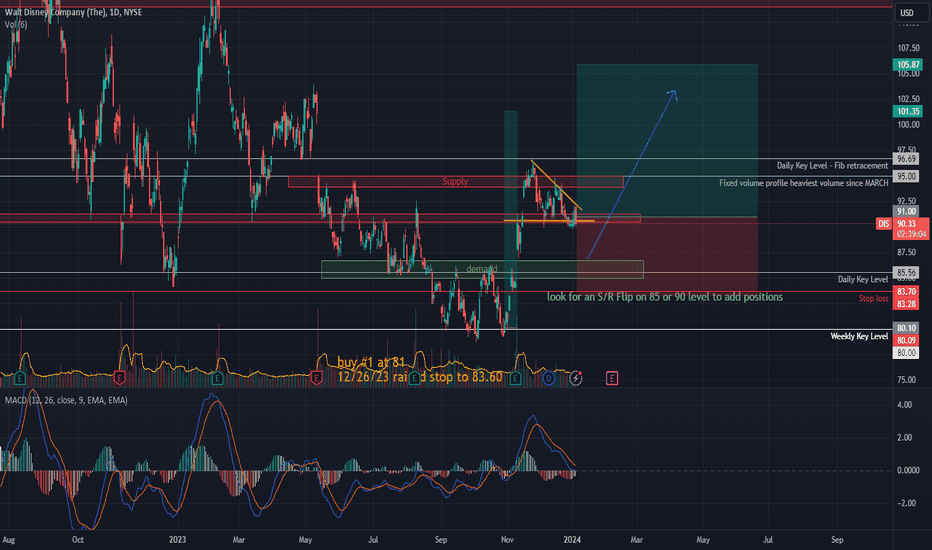Click the Daily Key Level label near 85.56

point(863,279)
